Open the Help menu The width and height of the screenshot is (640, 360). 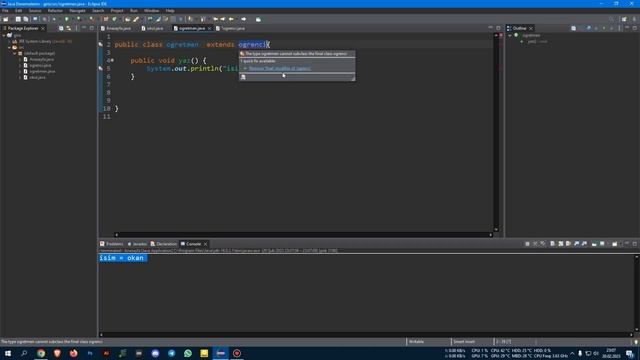(x=170, y=11)
